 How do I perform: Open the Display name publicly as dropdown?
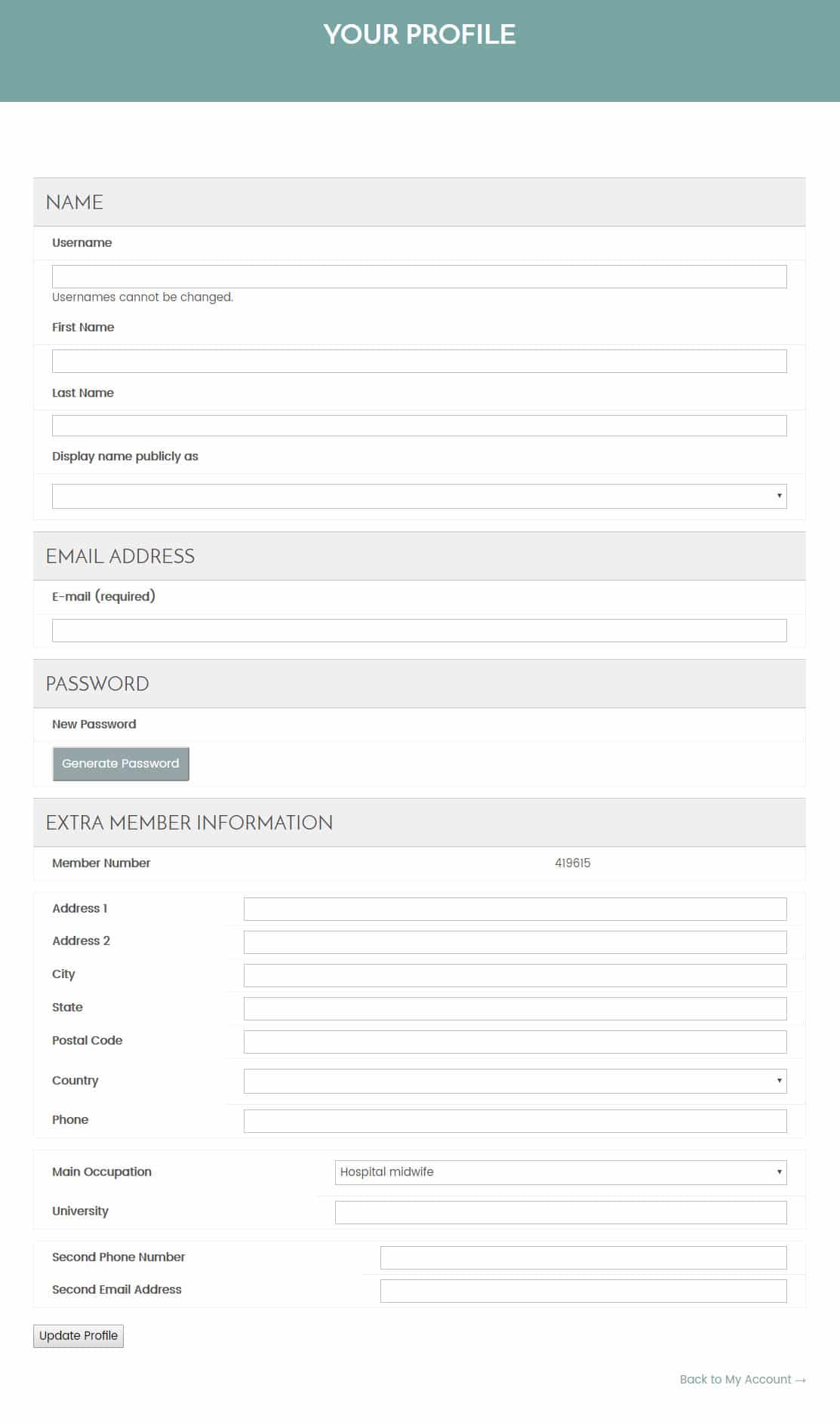[419, 496]
